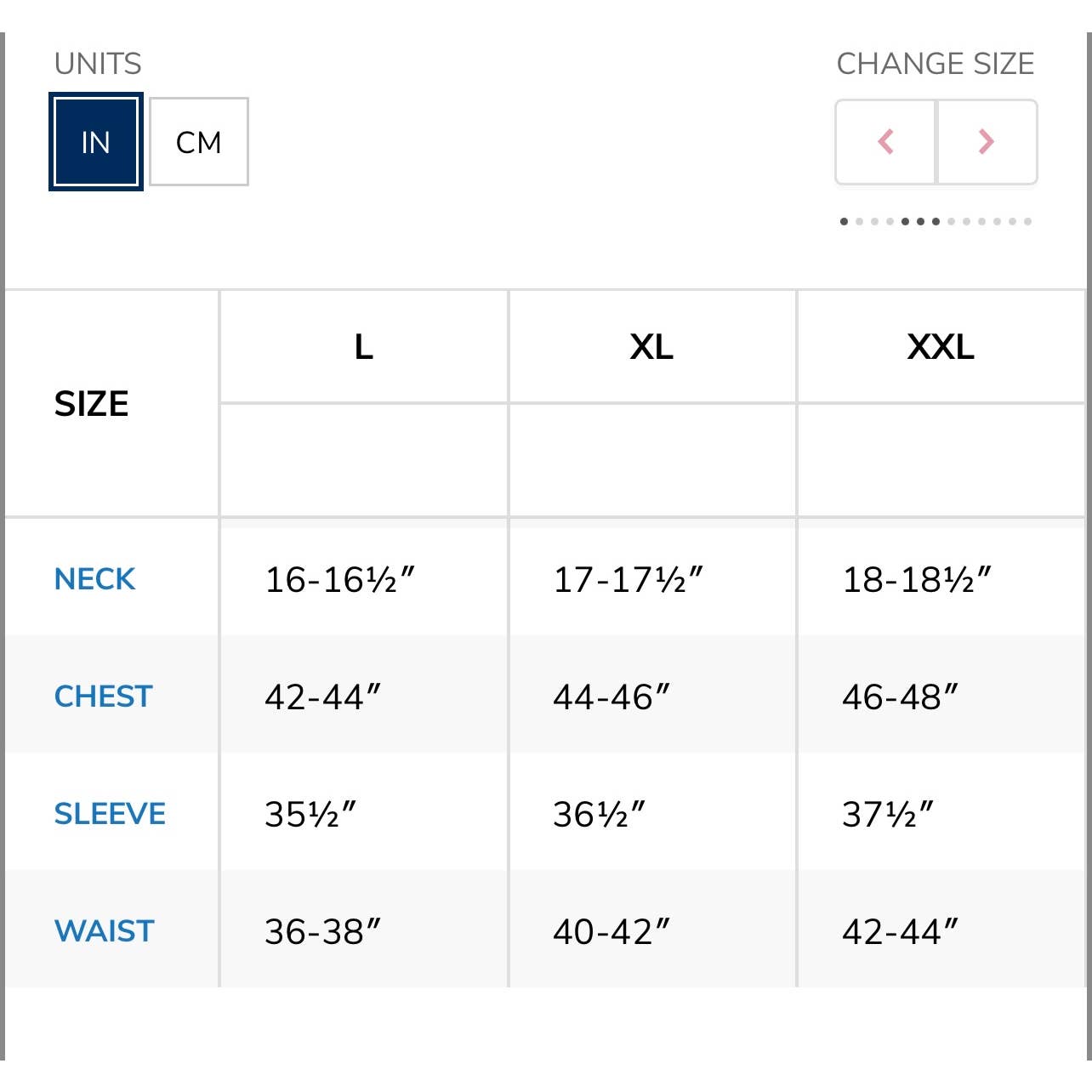1092x1092 pixels.
Task: Select the XL size column header
Action: pos(652,347)
